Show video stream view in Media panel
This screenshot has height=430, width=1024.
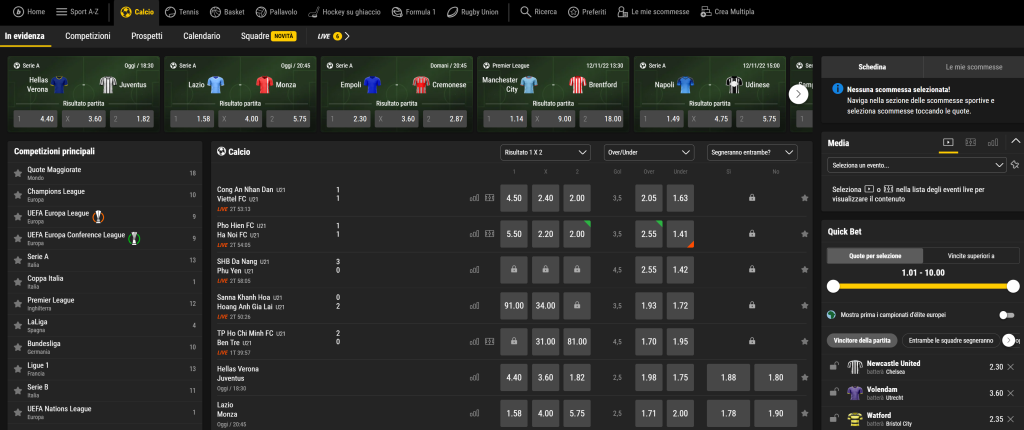(x=948, y=142)
